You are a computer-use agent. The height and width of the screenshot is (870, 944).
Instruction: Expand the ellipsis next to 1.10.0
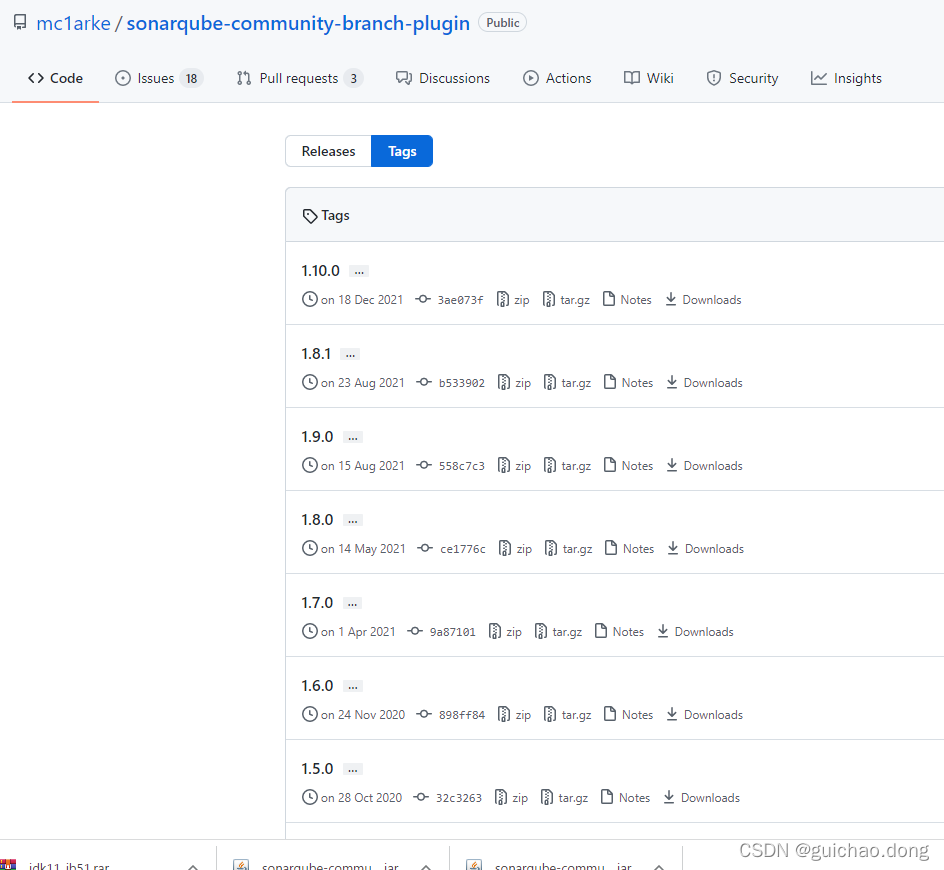(x=359, y=272)
